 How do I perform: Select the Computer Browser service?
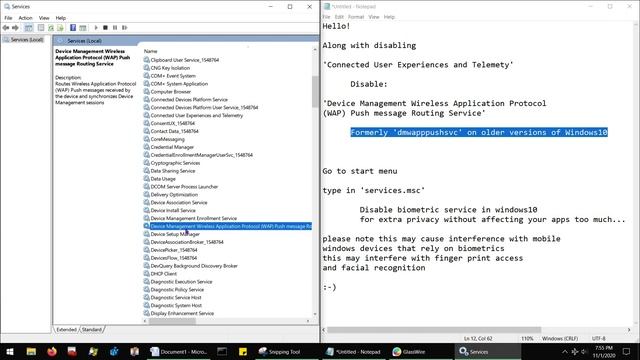pyautogui.click(x=171, y=92)
